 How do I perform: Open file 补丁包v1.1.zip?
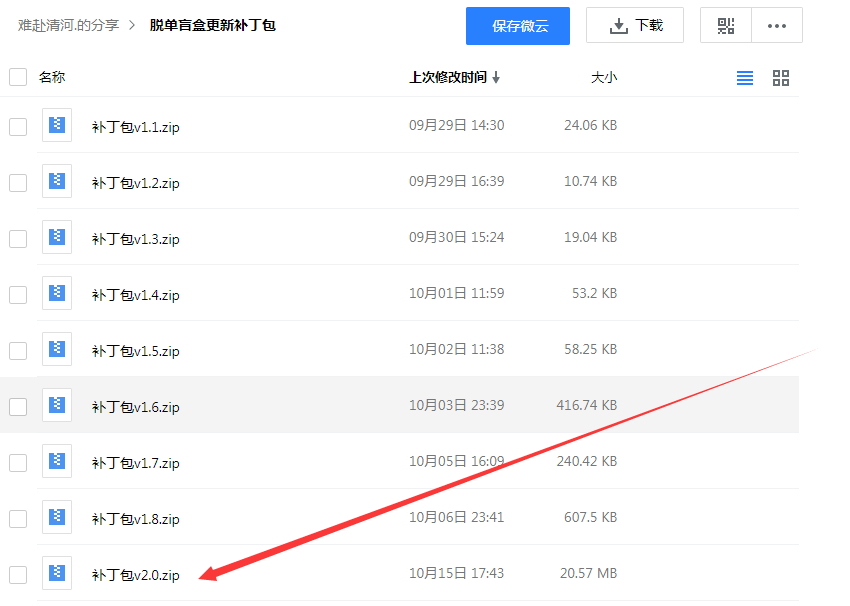pos(136,127)
